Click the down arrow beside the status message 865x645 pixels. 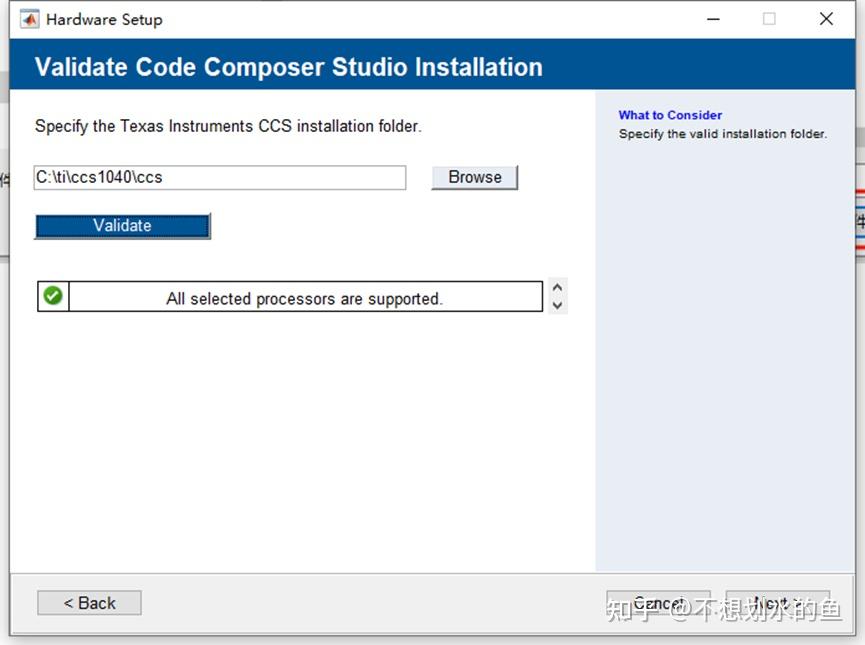pos(556,302)
